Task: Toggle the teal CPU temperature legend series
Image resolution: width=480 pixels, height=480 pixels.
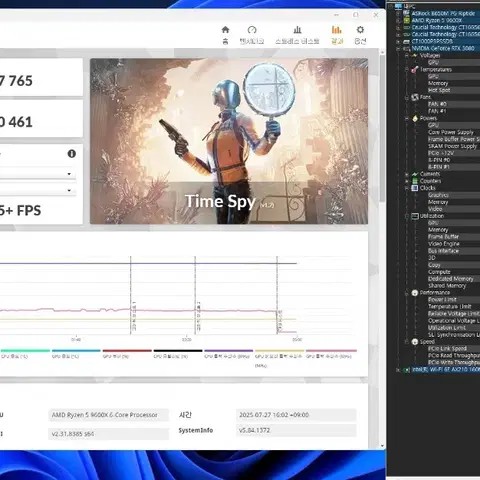Action: (25, 353)
